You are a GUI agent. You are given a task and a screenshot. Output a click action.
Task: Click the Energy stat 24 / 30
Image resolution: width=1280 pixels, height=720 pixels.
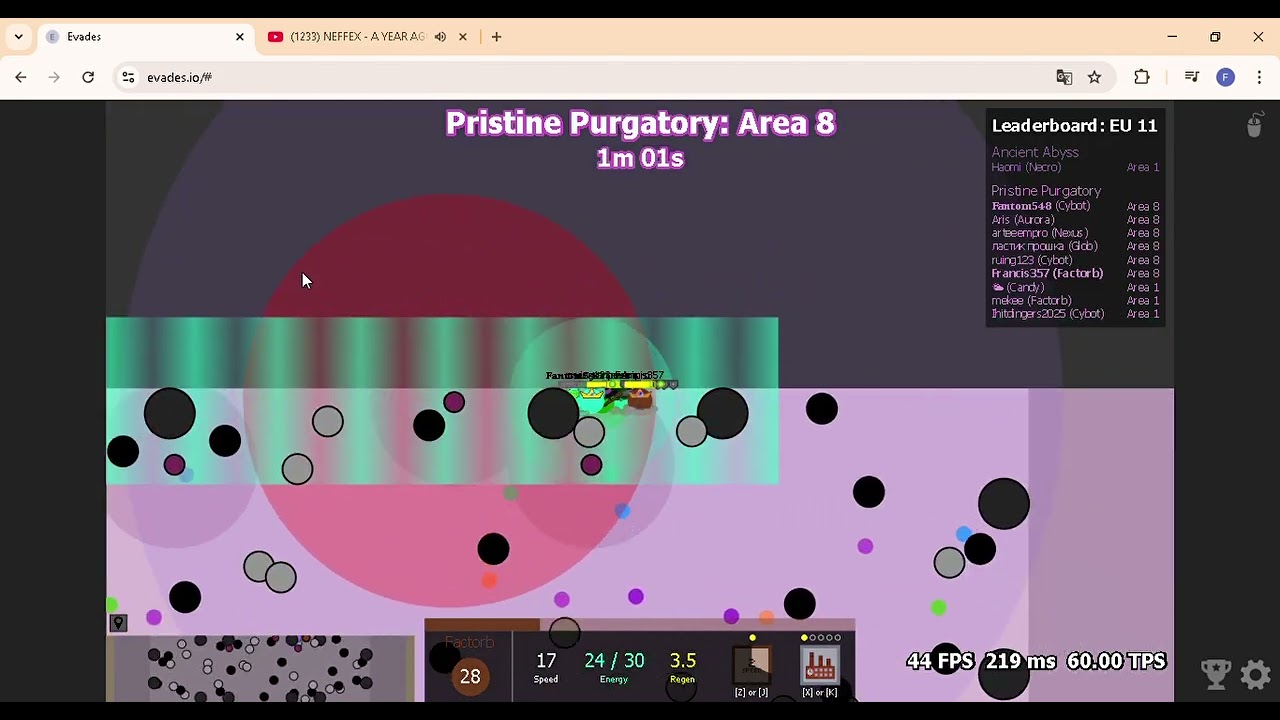coord(614,661)
